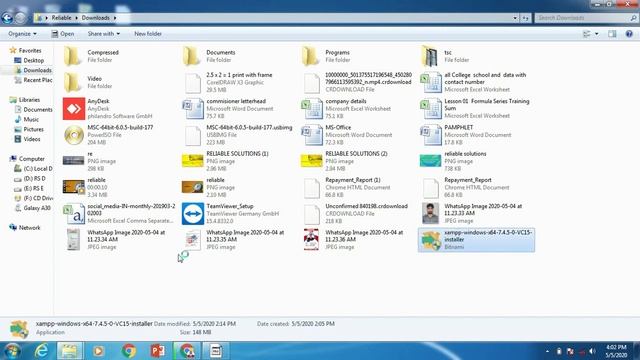Screen dimensions: 640x360
Task: Select all College school data Excel file
Action: click(431, 82)
